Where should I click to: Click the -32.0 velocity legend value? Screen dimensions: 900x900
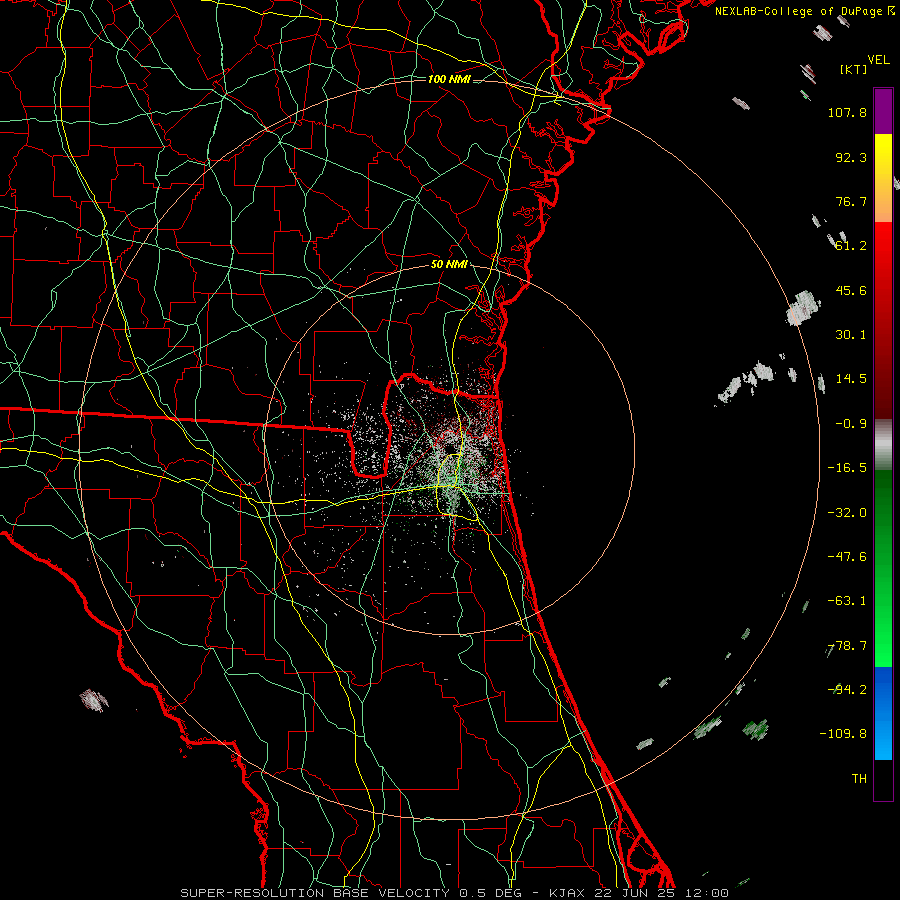[847, 513]
